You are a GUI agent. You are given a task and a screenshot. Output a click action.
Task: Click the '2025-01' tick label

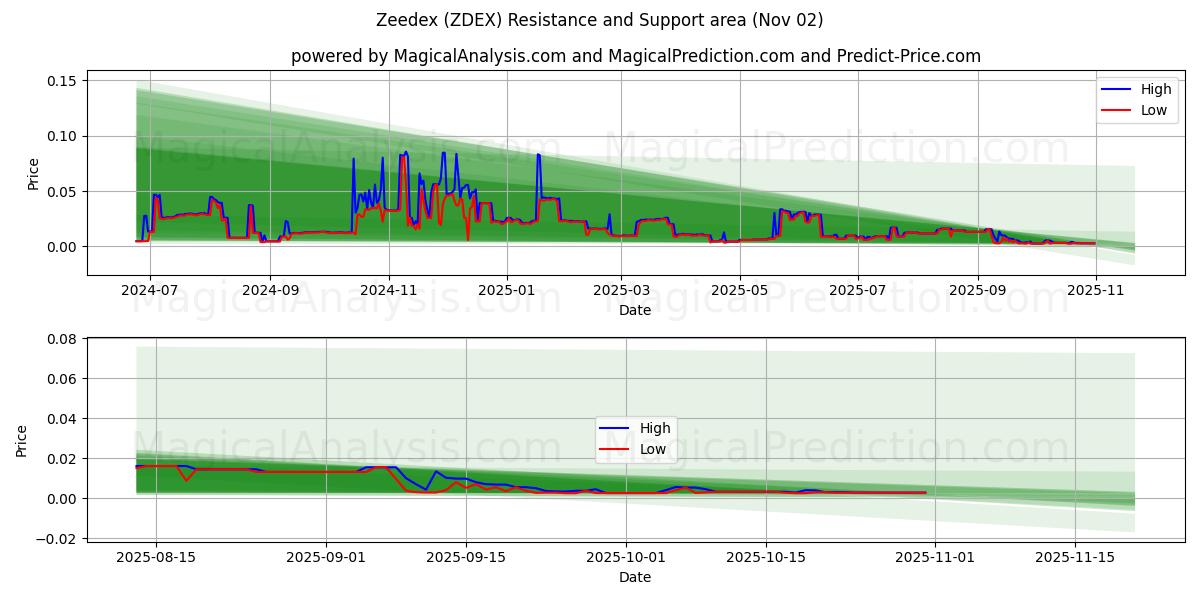[507, 290]
